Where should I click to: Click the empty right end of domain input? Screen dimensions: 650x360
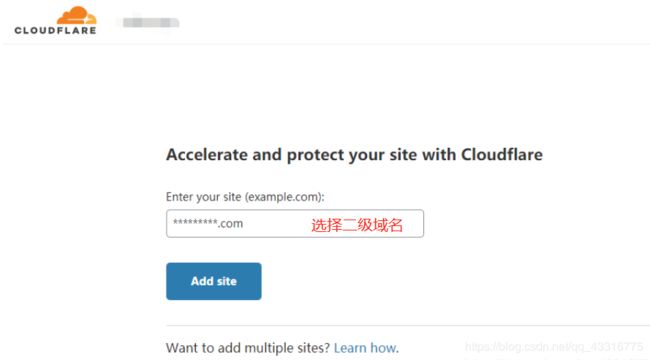coord(413,224)
